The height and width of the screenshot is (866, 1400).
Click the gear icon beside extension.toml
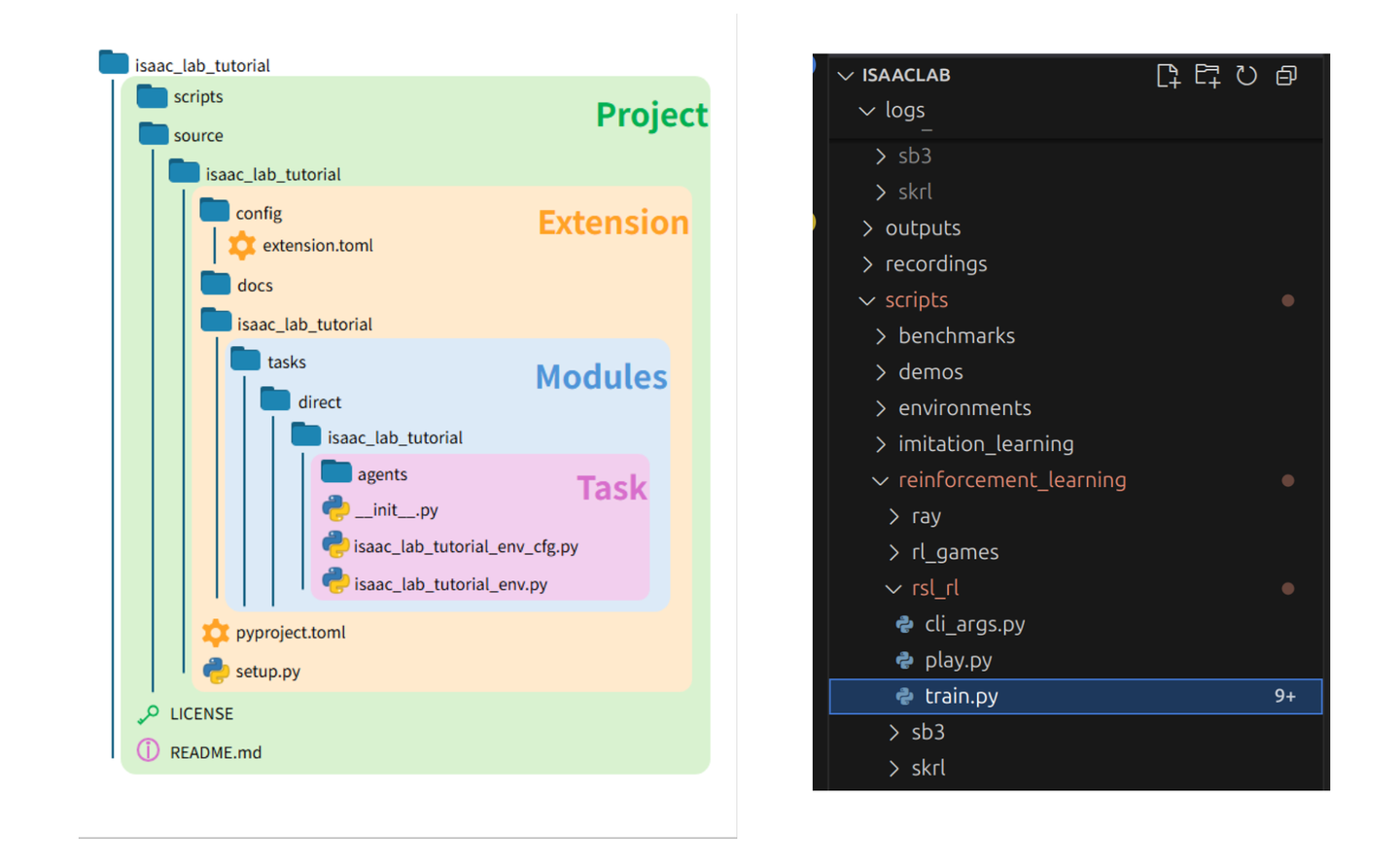tap(242, 245)
